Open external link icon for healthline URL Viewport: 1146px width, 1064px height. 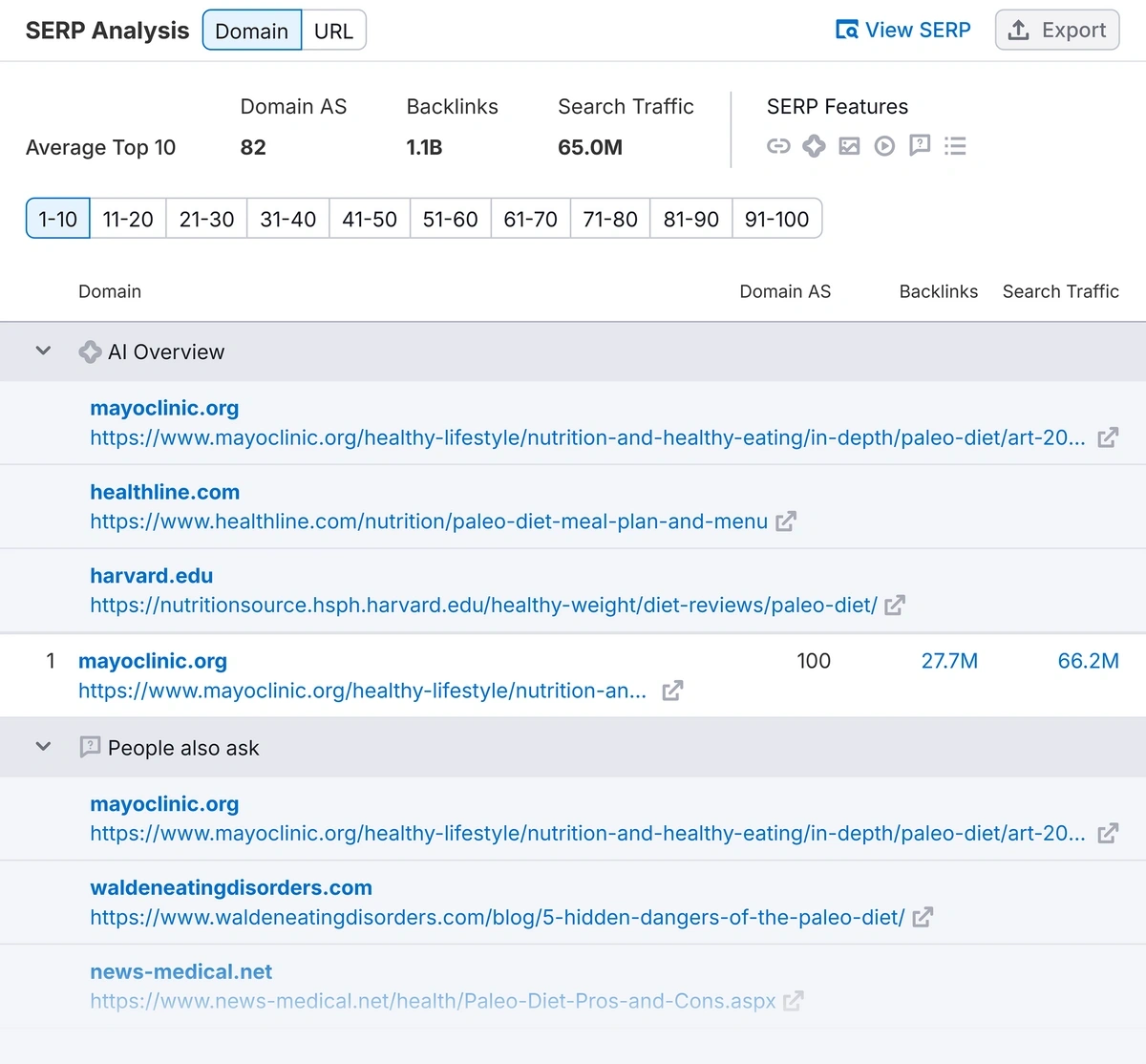pyautogui.click(x=786, y=521)
